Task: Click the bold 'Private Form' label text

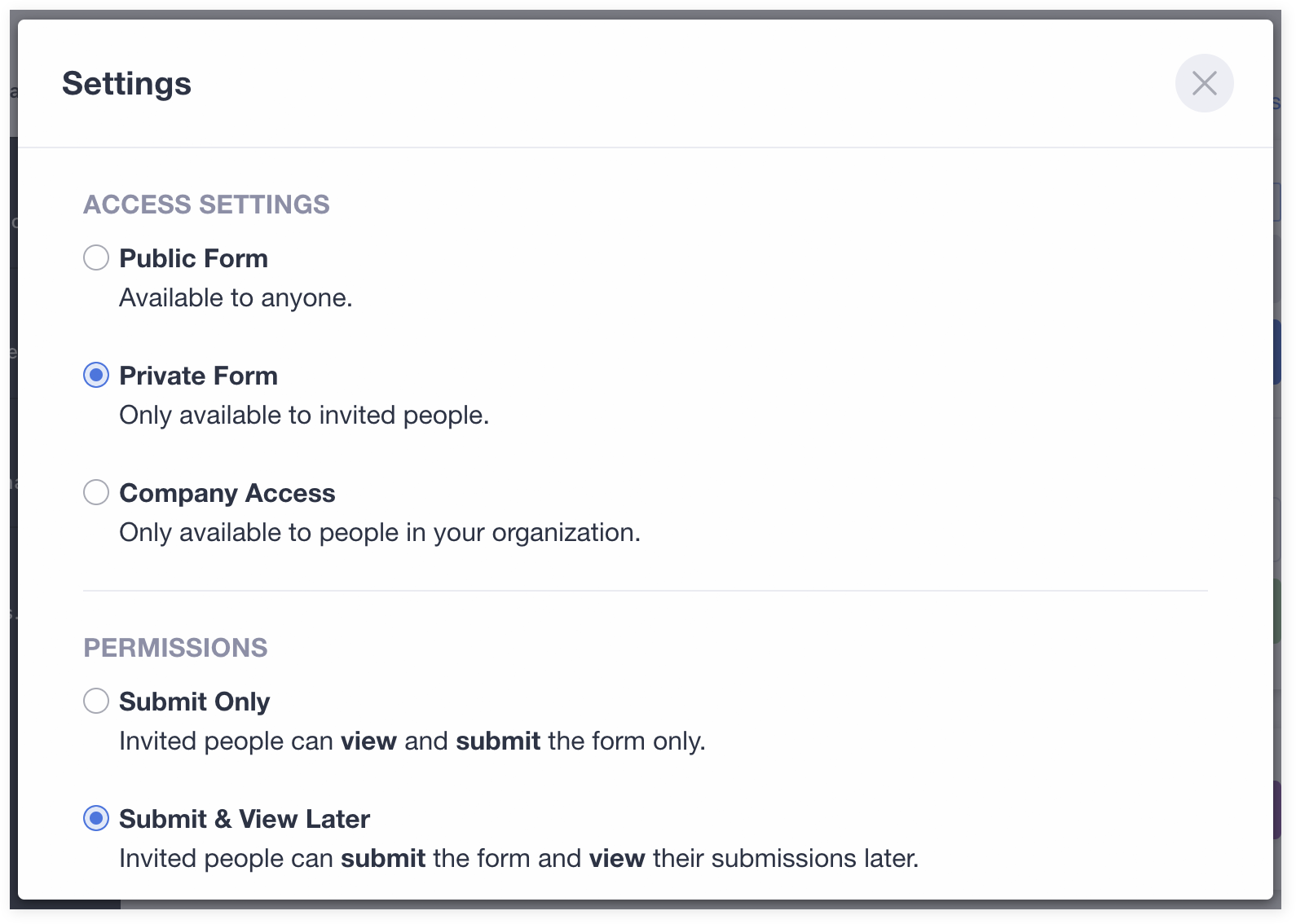Action: (198, 376)
